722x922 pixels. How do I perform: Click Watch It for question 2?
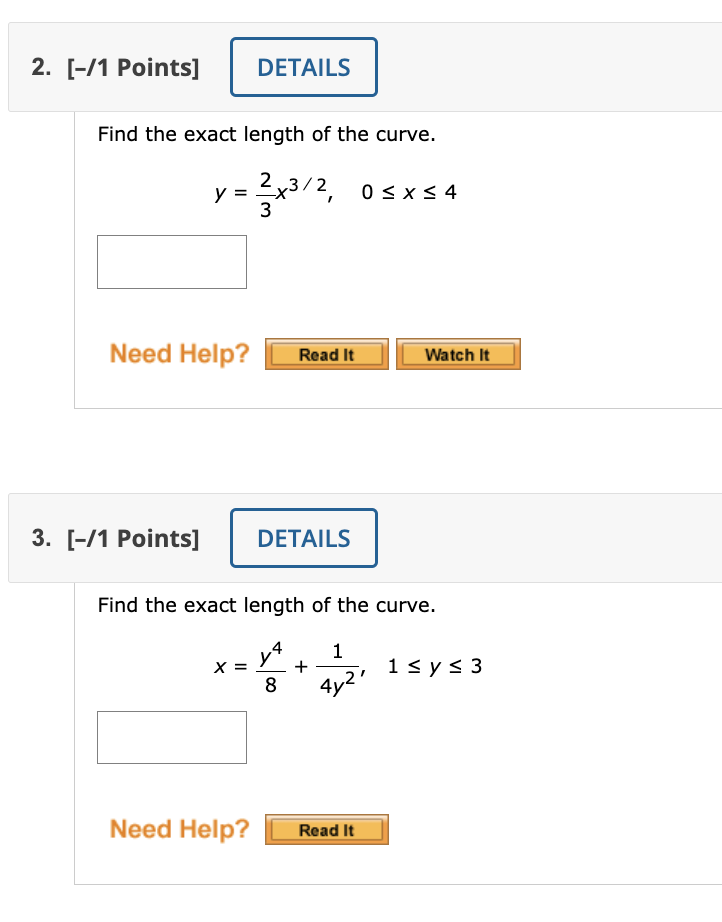click(x=458, y=353)
